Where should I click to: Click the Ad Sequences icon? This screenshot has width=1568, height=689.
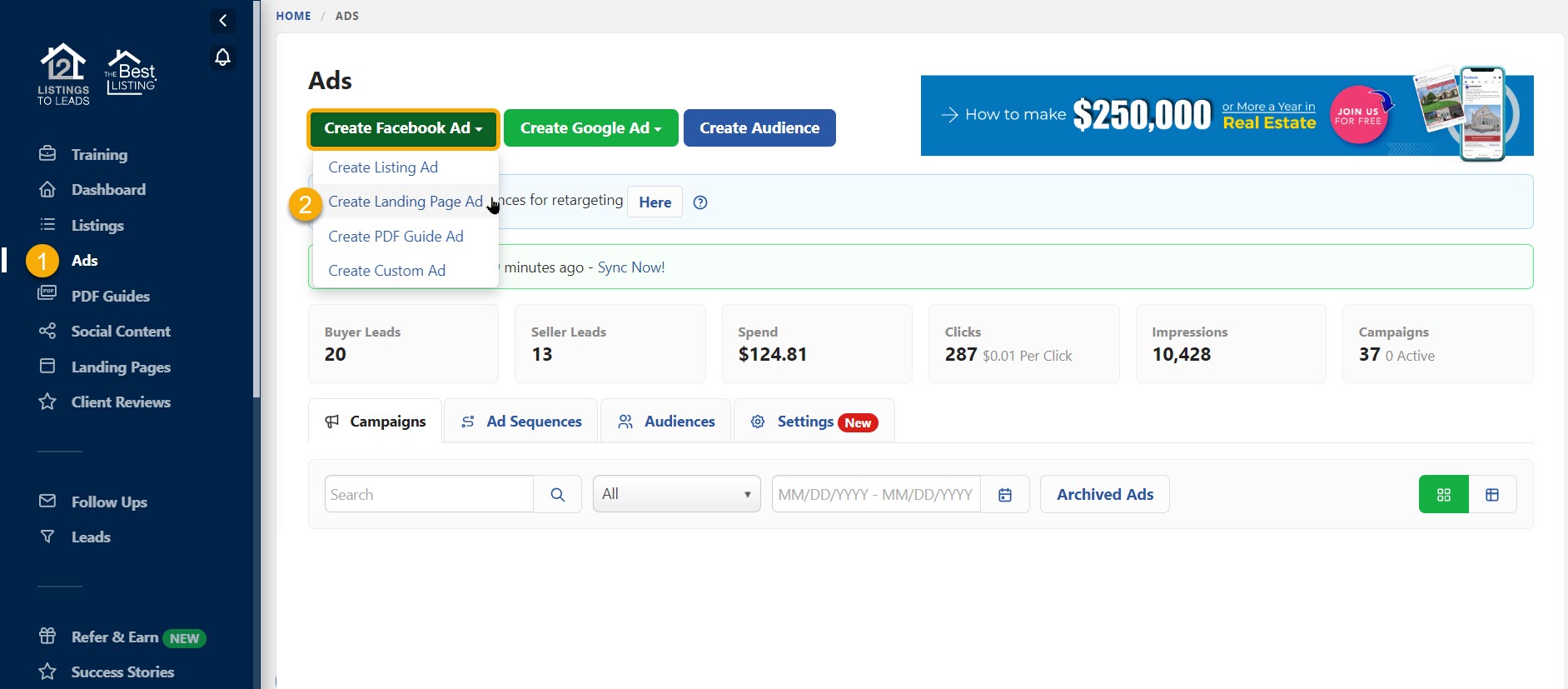point(468,422)
